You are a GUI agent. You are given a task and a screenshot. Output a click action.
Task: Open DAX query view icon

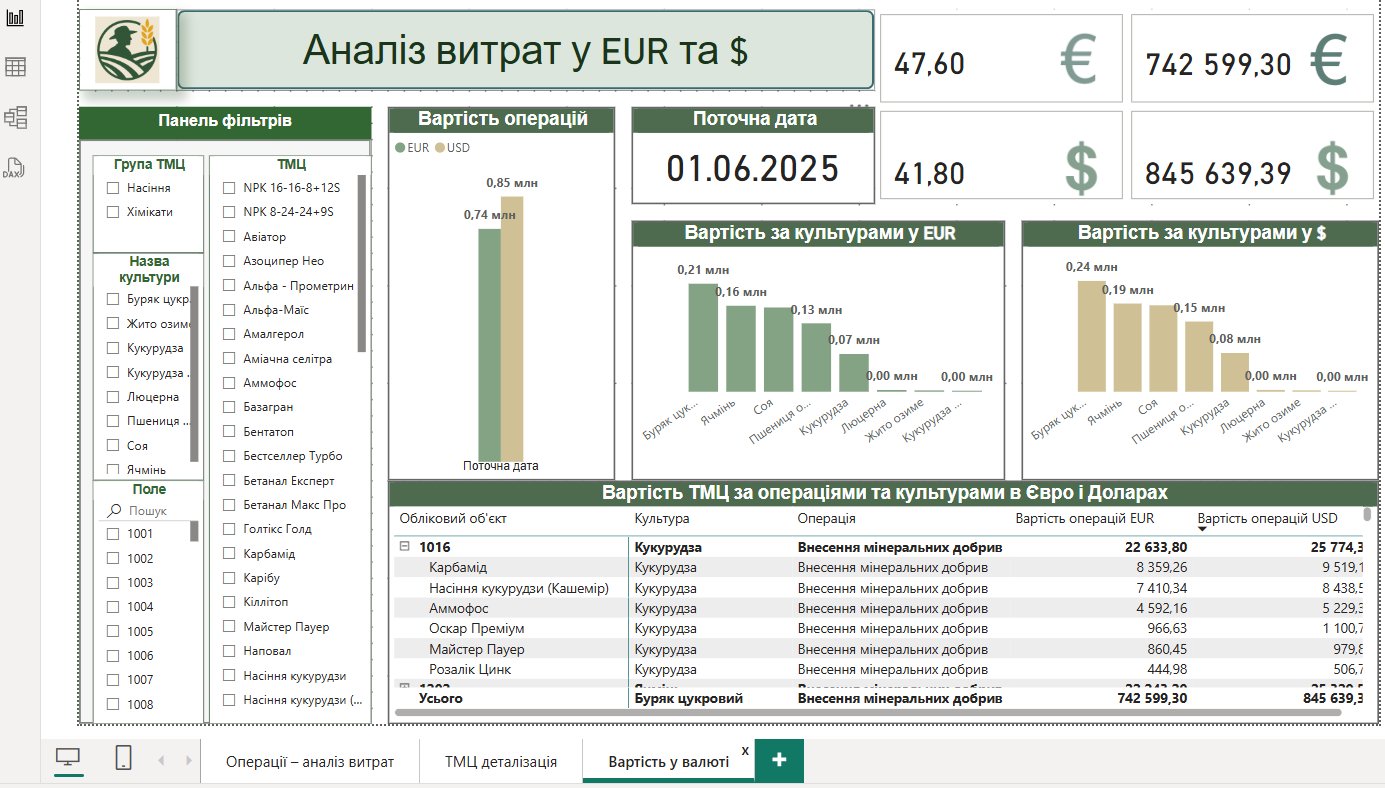pyautogui.click(x=13, y=168)
